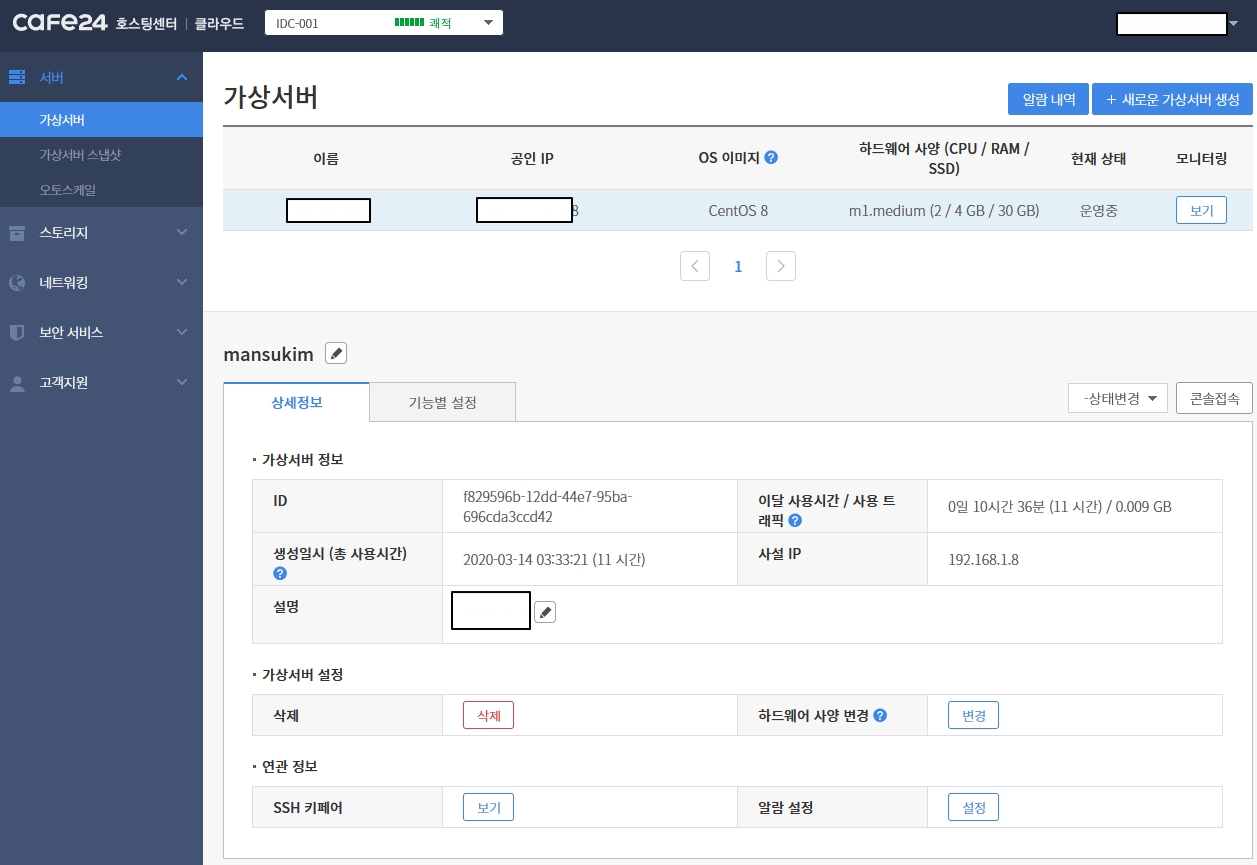Image resolution: width=1257 pixels, height=865 pixels.
Task: Click the Cafe24 logo
Action: pos(59,23)
